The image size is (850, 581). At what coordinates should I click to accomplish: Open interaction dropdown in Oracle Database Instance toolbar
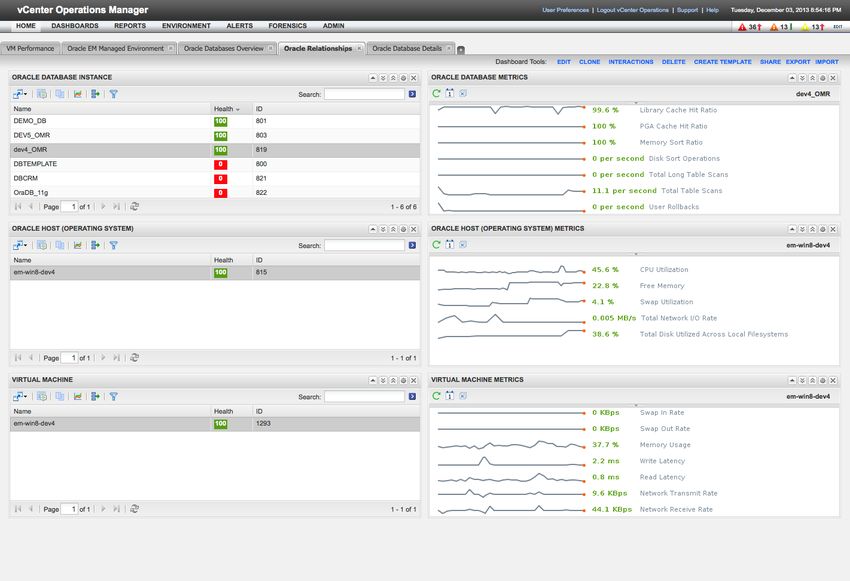pos(20,94)
